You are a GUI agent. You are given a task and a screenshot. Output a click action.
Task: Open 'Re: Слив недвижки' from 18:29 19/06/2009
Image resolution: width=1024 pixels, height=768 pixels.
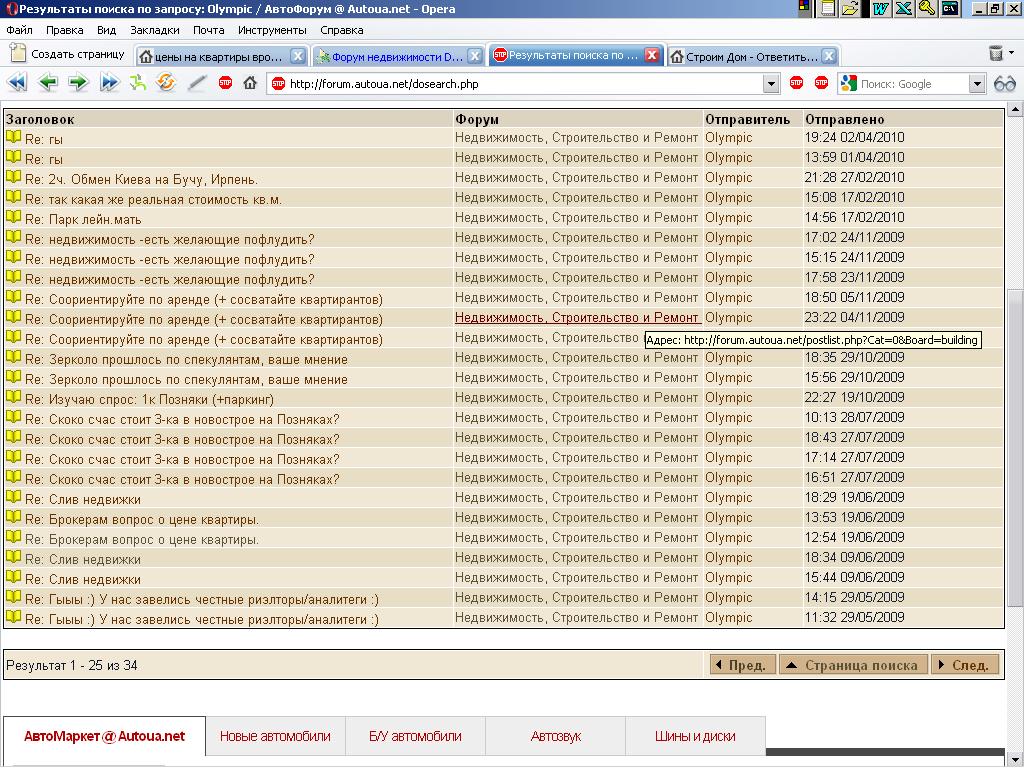(x=82, y=499)
